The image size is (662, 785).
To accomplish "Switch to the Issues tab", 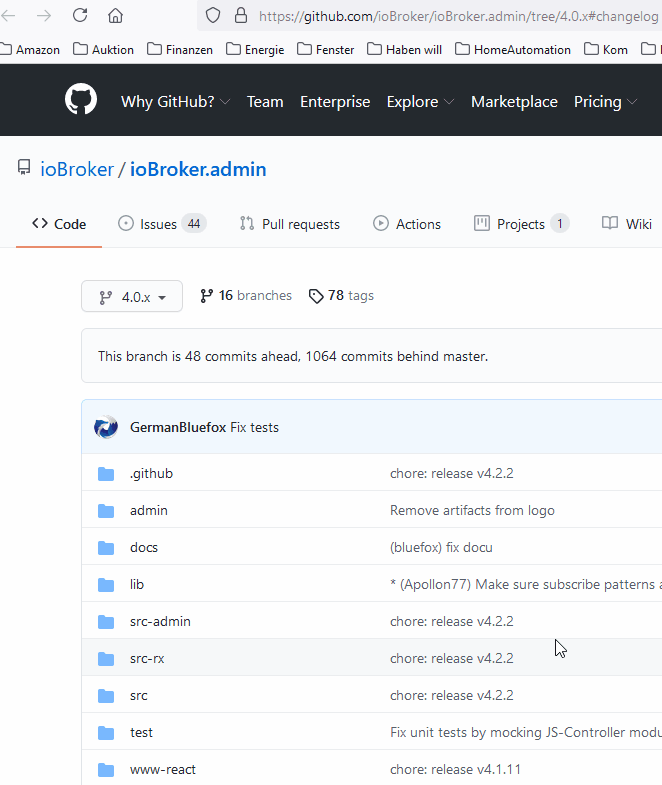I will coord(162,224).
